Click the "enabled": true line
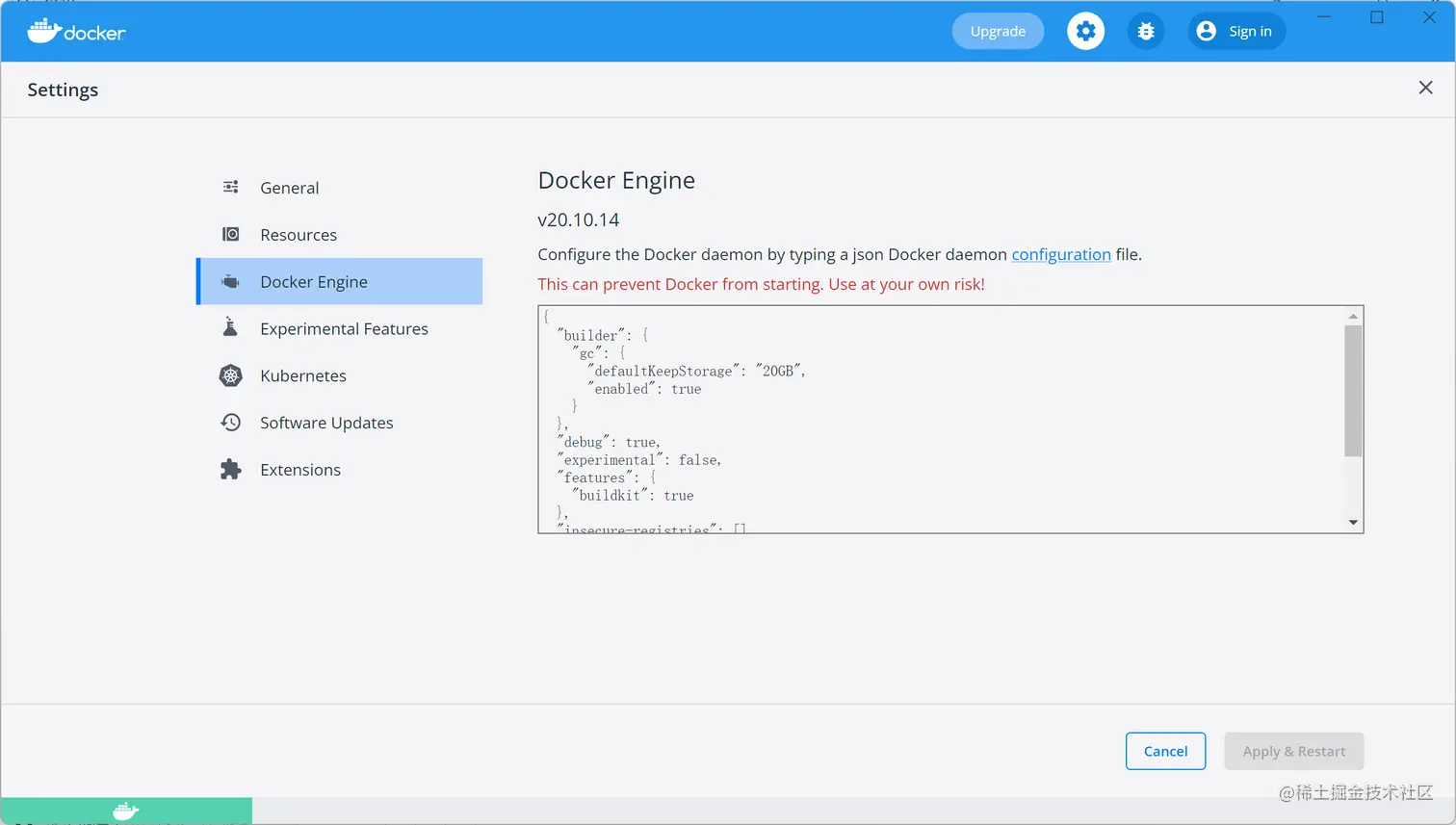The image size is (1456, 825). pos(644,389)
